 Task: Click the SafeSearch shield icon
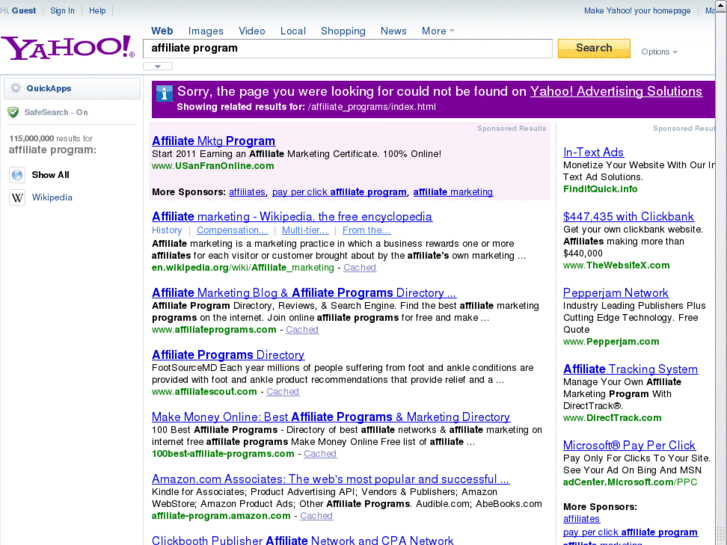coord(13,112)
